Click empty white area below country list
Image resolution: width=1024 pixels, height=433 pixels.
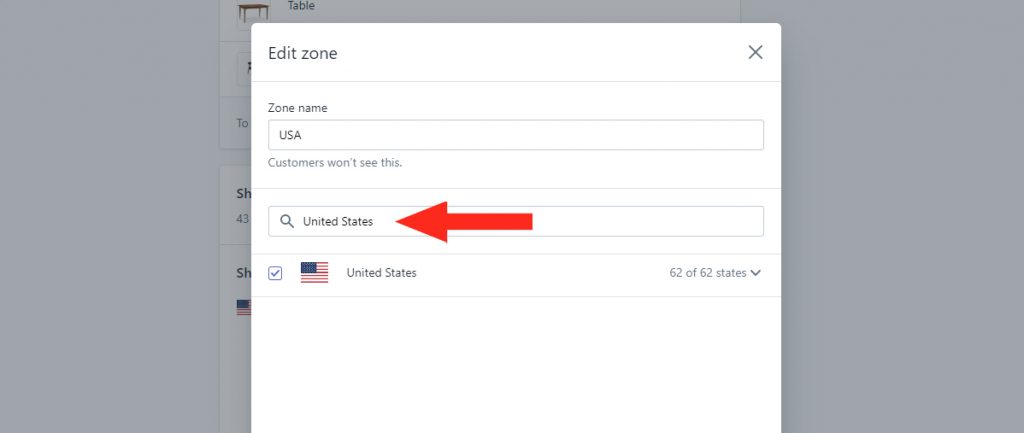pos(515,366)
